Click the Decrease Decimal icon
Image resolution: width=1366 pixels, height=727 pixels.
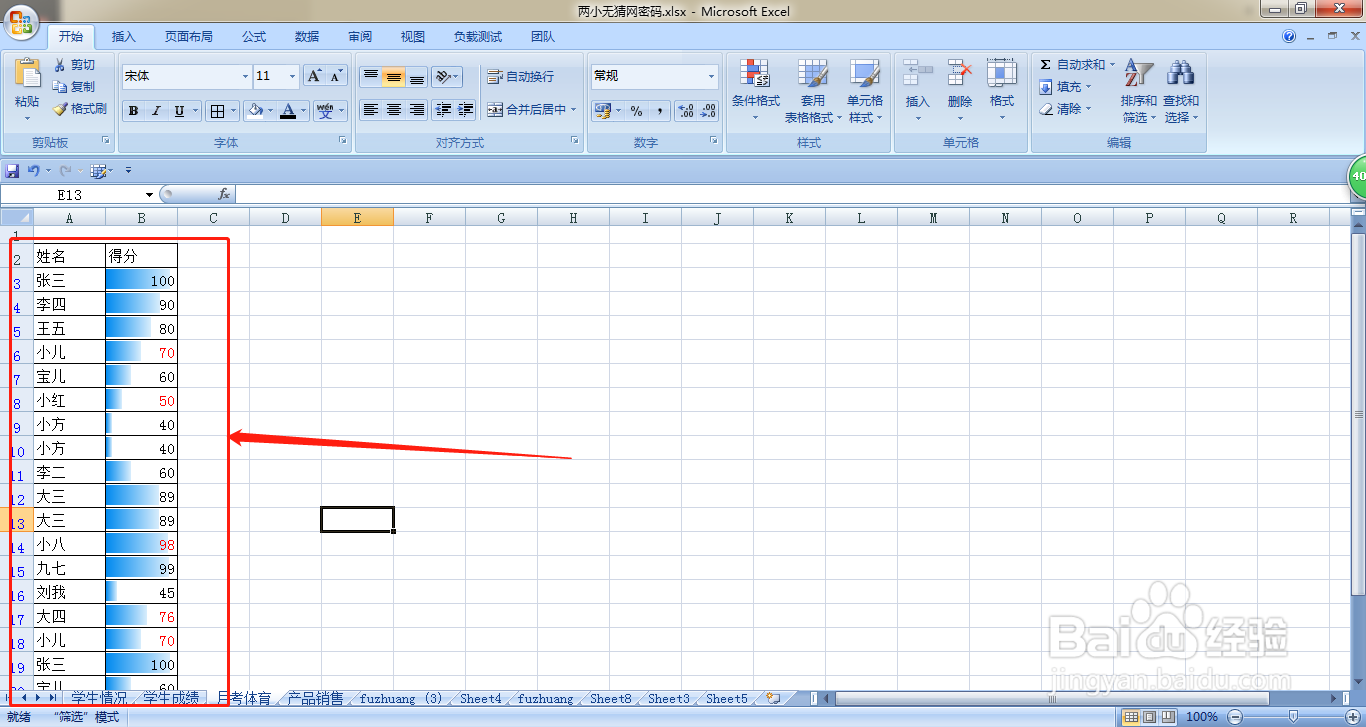pos(708,111)
